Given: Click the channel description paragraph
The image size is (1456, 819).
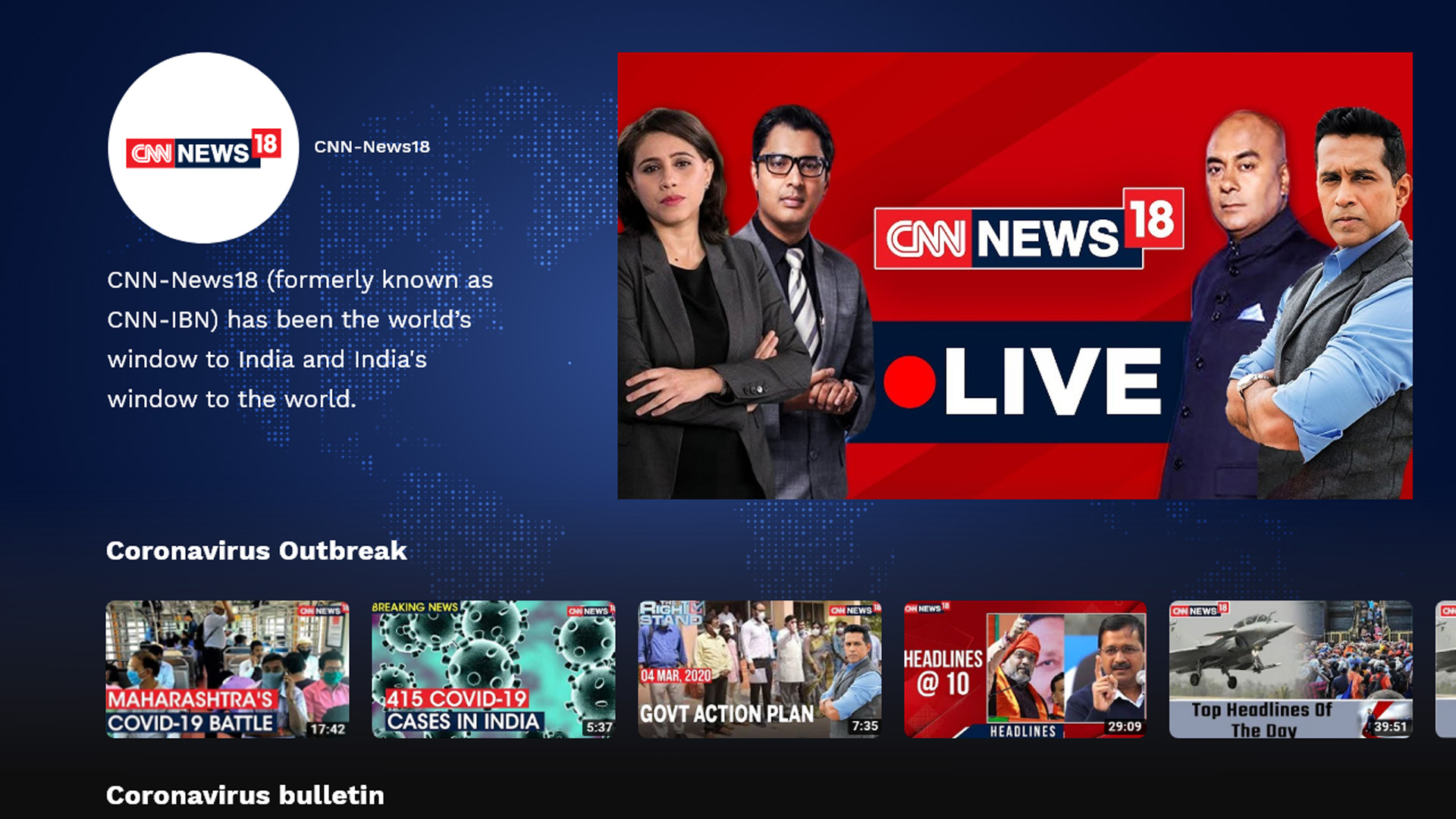Looking at the screenshot, I should (x=300, y=339).
